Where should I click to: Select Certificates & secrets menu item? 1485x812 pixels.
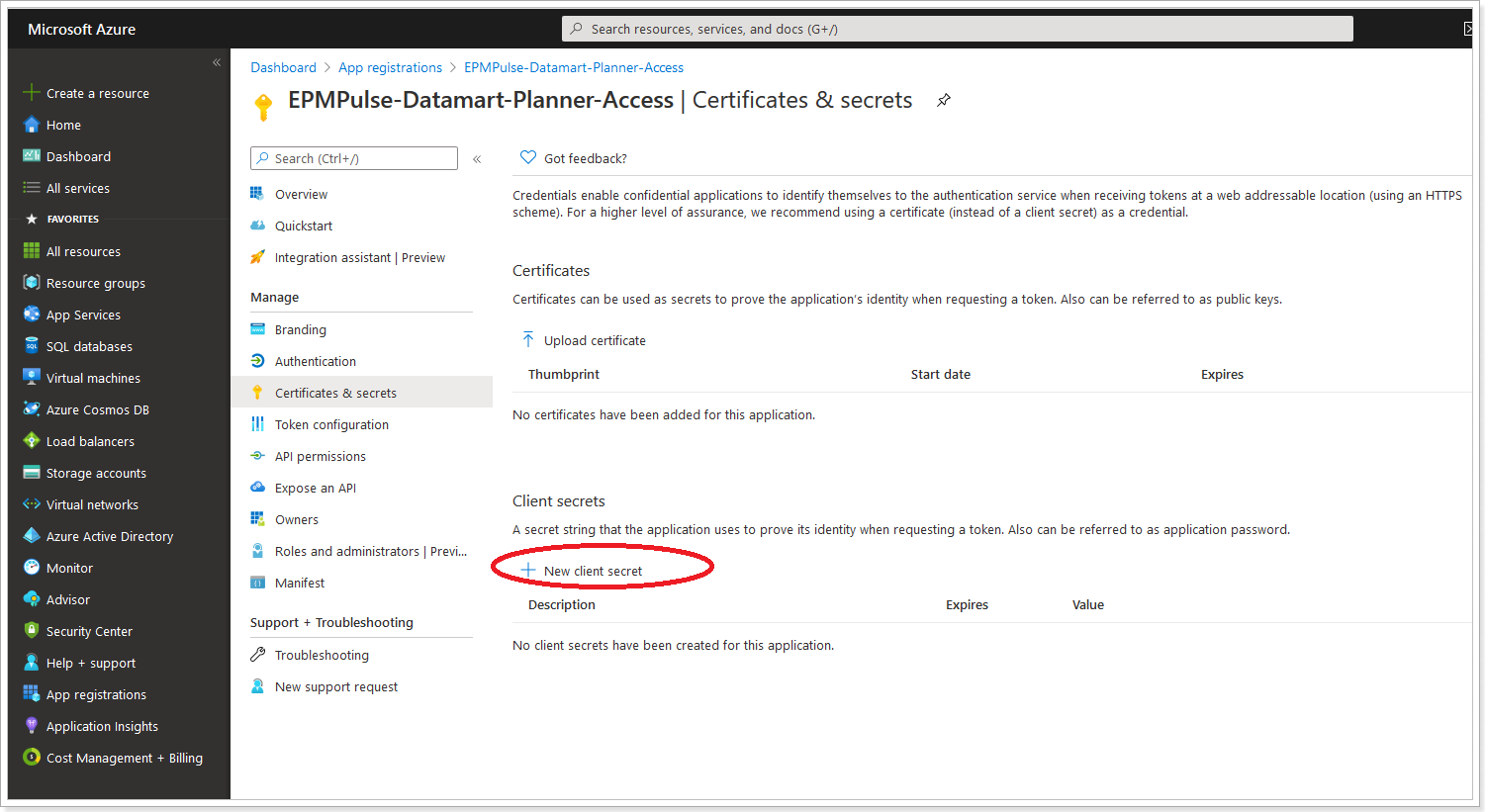point(361,393)
